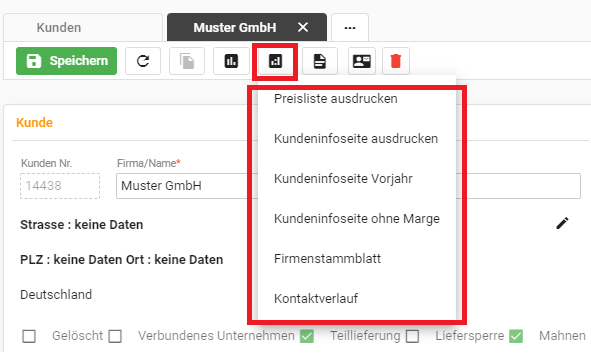This screenshot has width=591, height=361.
Task: Close the Muster GmbH tab
Action: [303, 27]
